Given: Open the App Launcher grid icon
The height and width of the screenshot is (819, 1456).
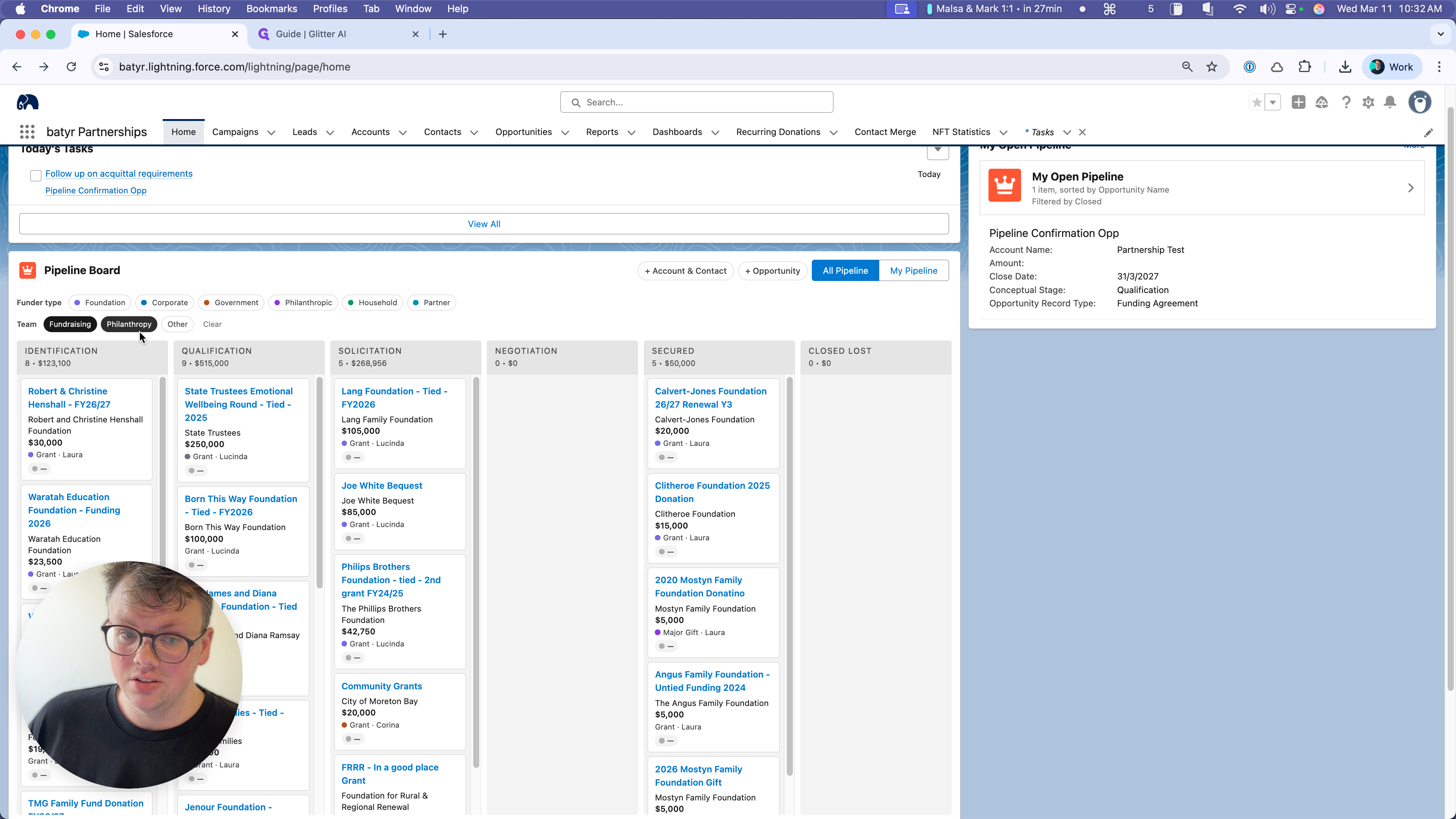Looking at the screenshot, I should [x=27, y=132].
